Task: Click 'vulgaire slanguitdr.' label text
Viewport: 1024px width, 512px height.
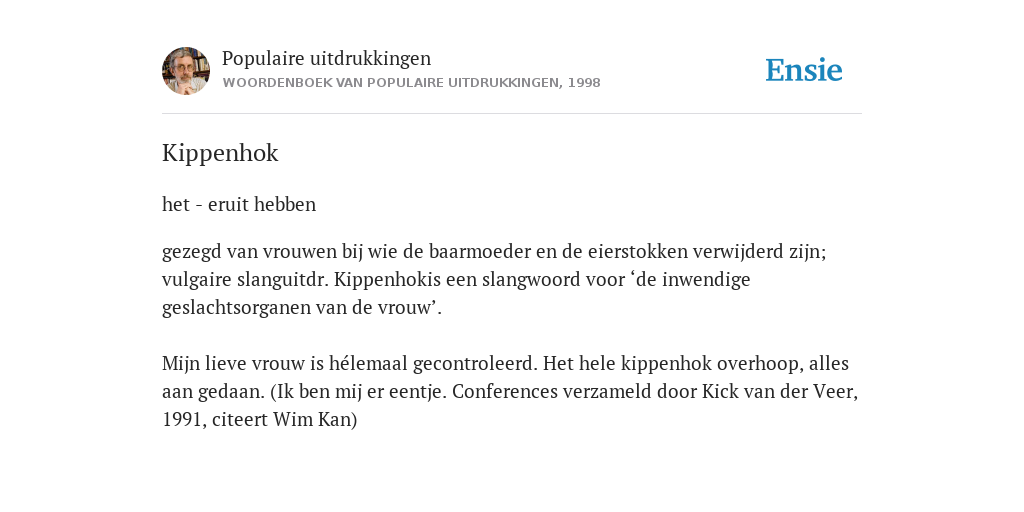Action: 246,280
